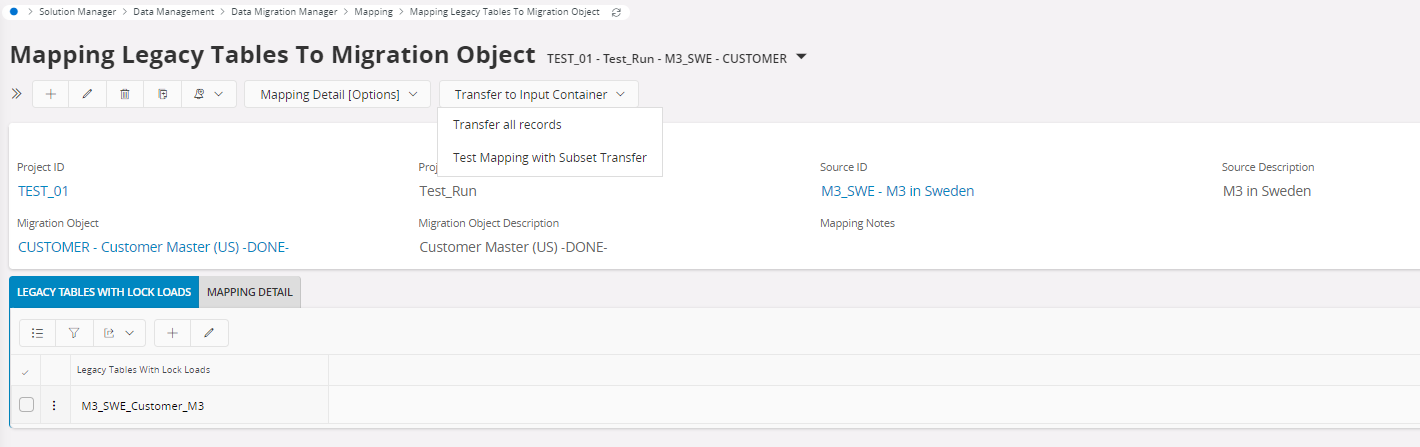
Task: Open the Mapping Detail [Options] dropdown
Action: [337, 94]
